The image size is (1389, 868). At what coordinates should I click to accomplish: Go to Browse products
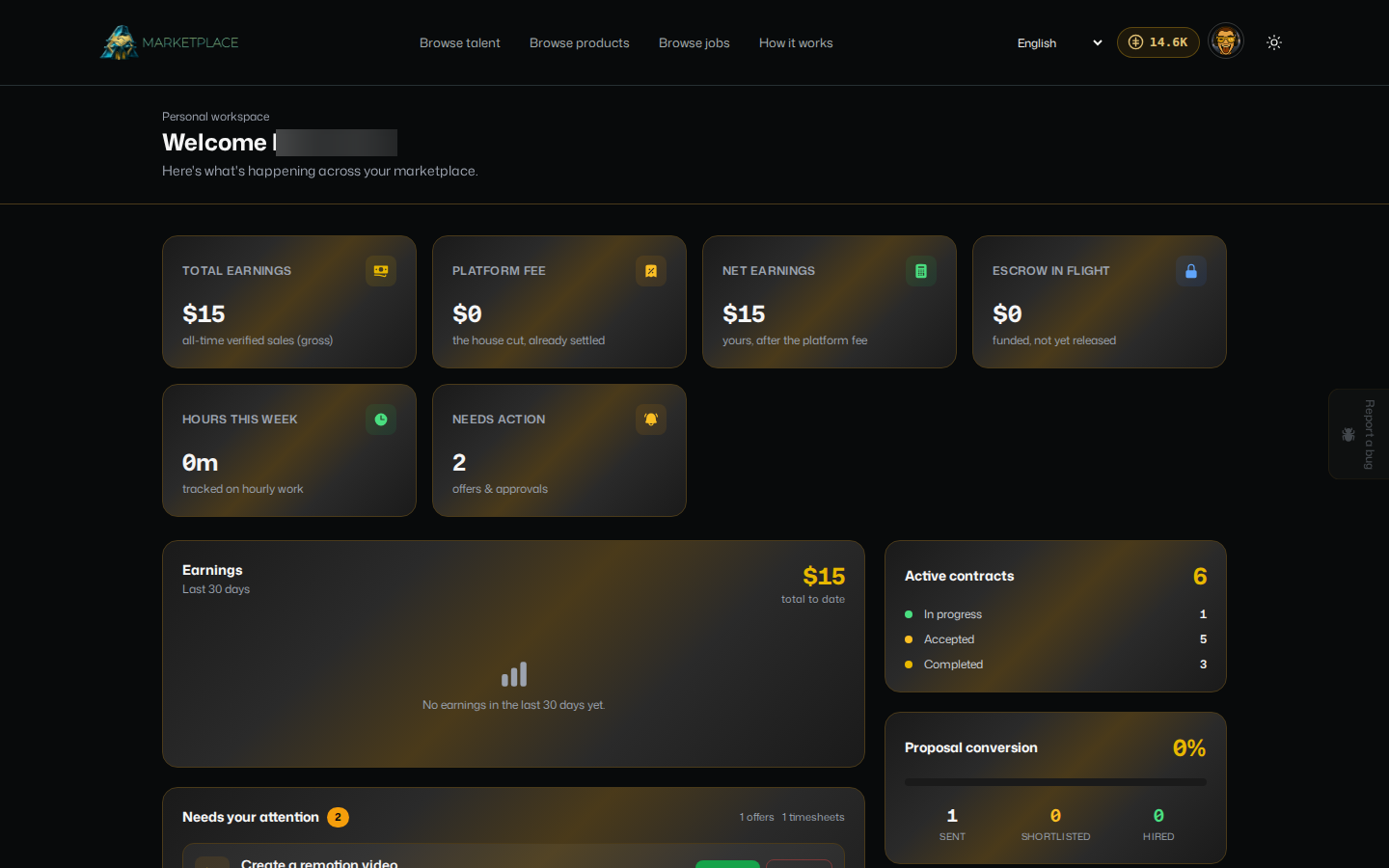coord(580,43)
